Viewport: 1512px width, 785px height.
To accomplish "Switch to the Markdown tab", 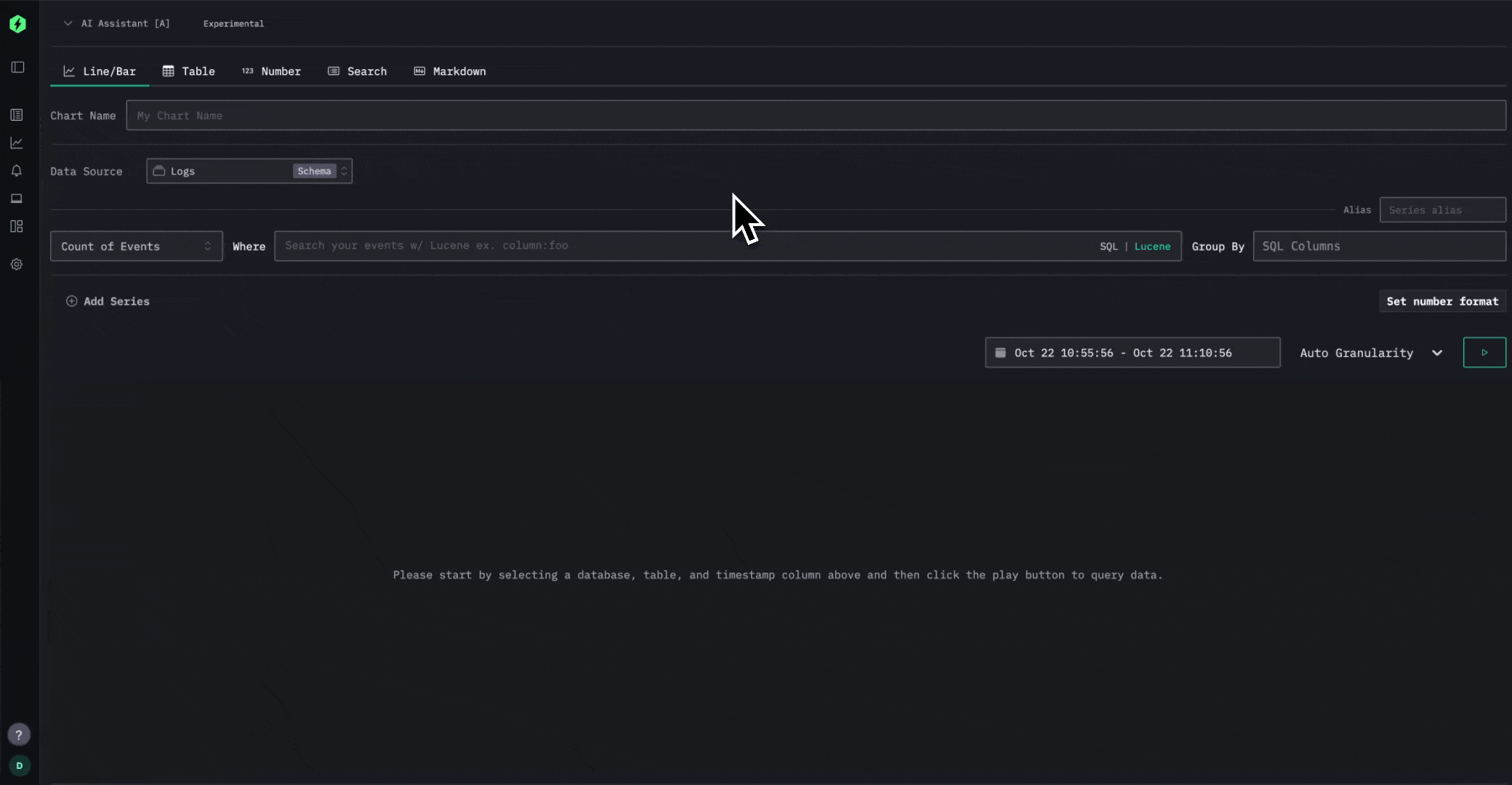I will pos(450,71).
